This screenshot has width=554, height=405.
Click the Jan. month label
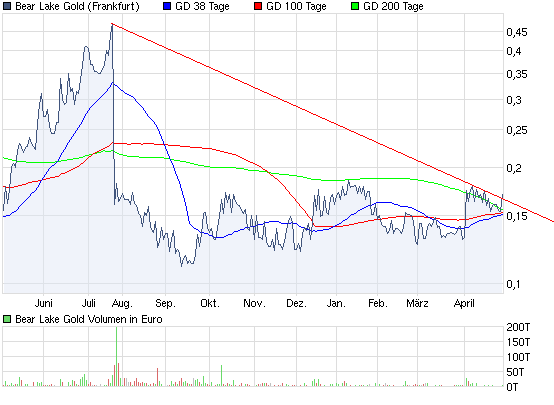click(x=336, y=303)
